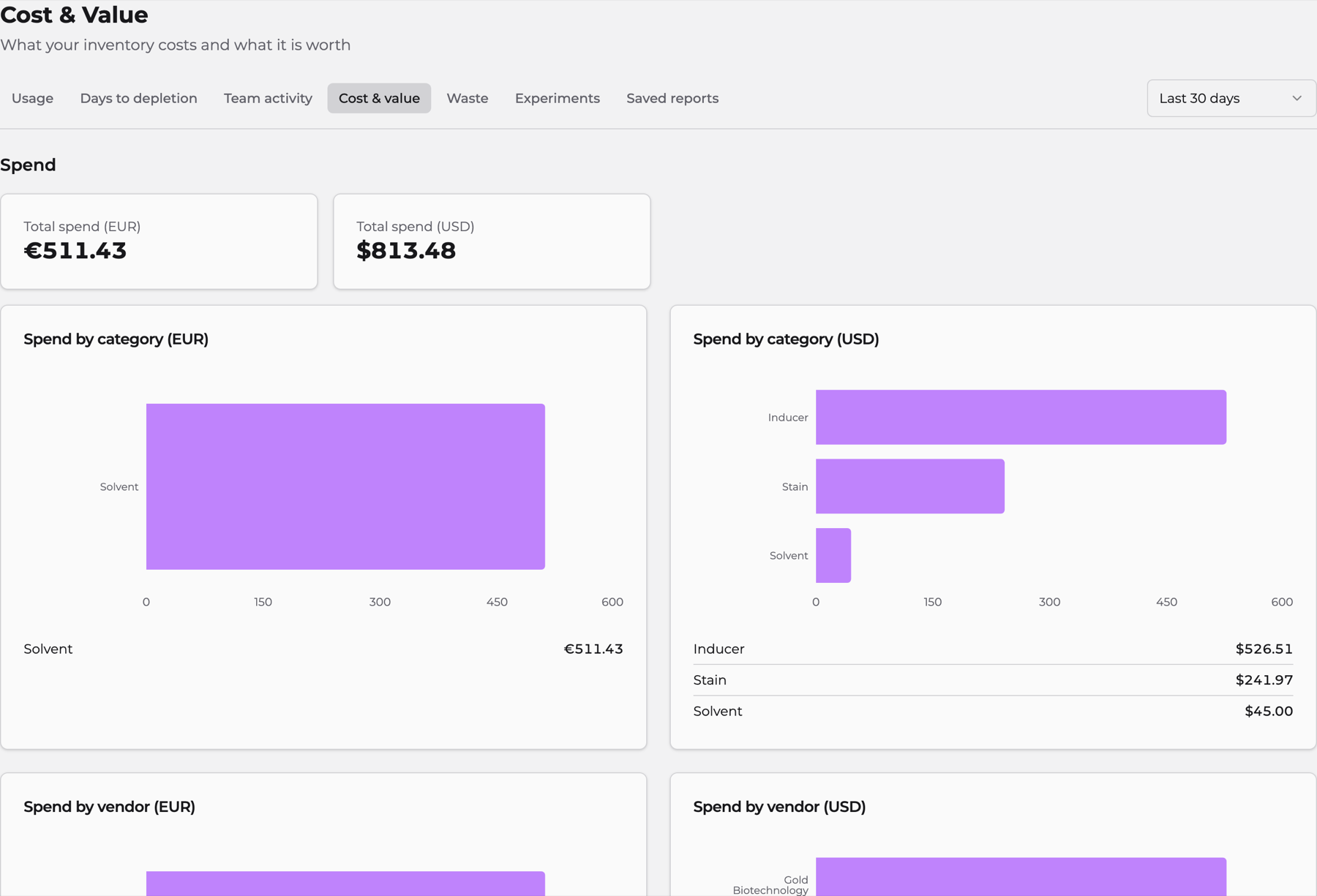This screenshot has height=896, width=1317.
Task: Click the Stain axis label in USD chart
Action: point(795,486)
